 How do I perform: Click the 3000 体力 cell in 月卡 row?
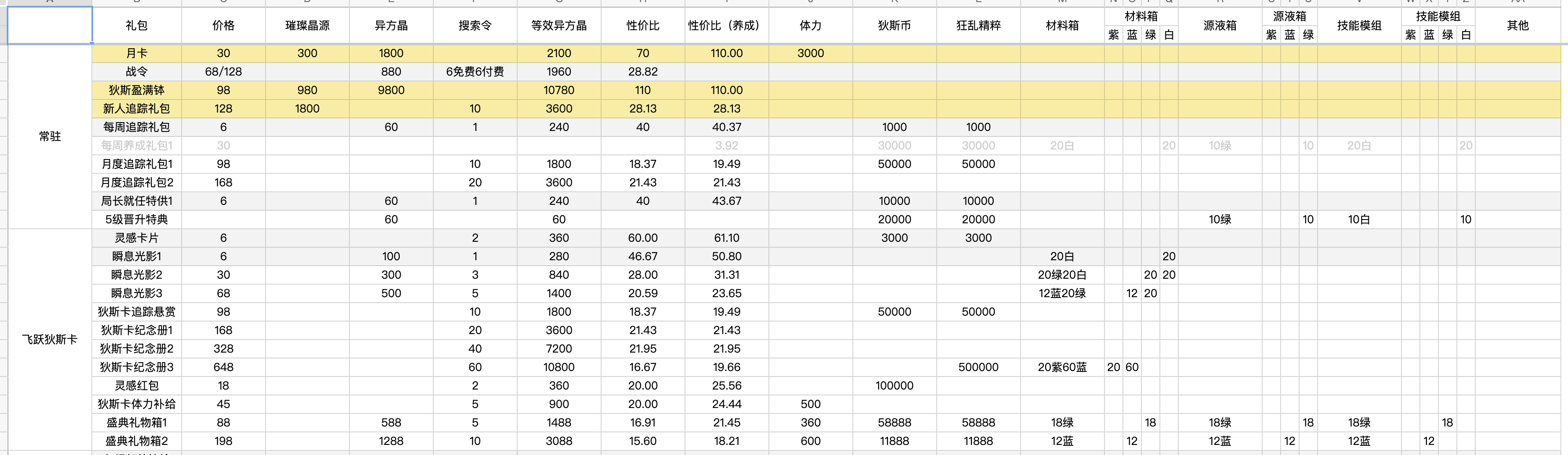click(811, 53)
